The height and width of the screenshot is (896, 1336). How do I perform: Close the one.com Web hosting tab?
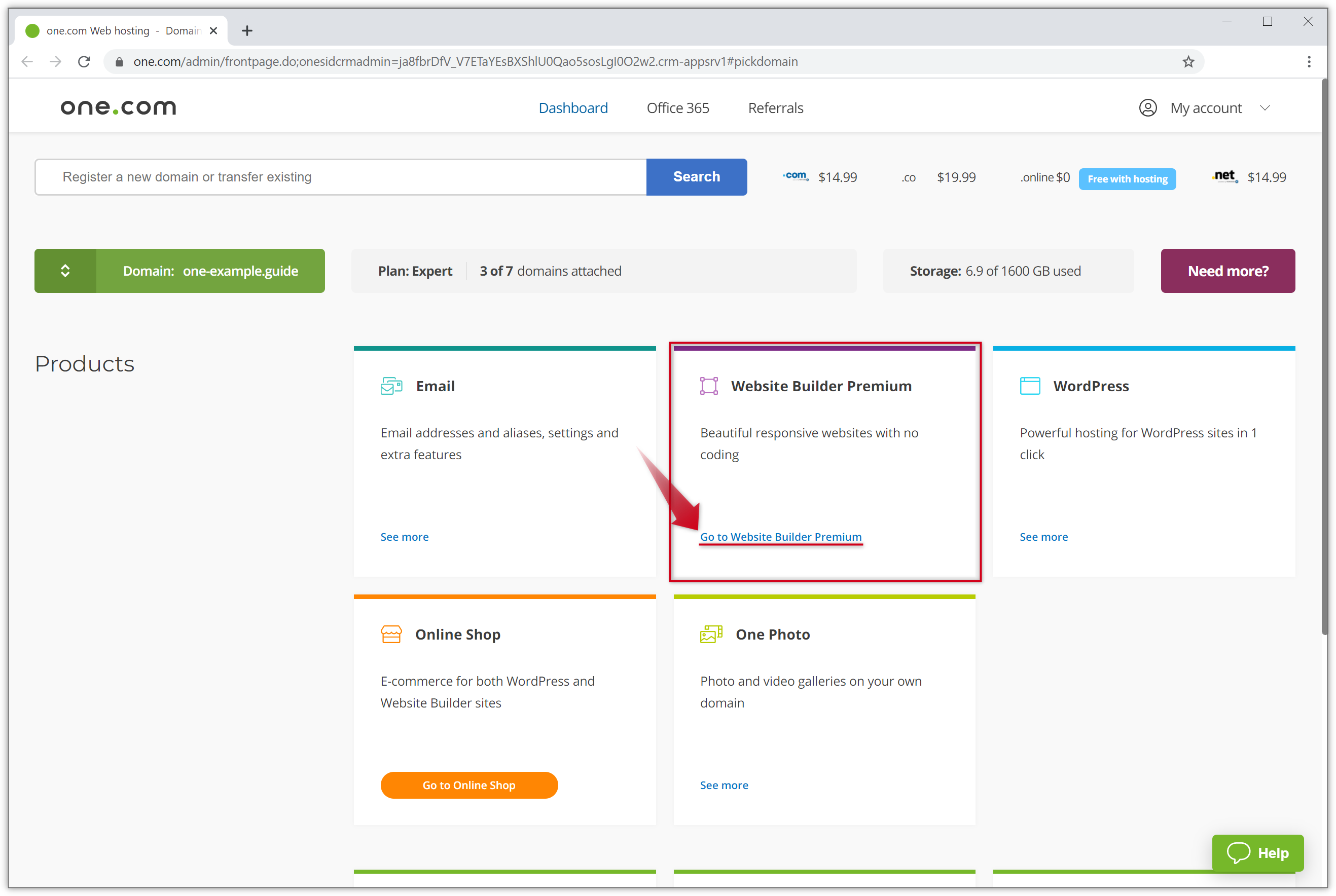(214, 31)
